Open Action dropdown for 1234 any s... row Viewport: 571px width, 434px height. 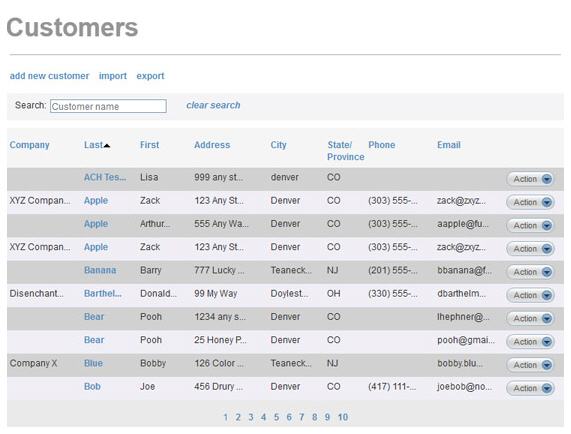coord(530,319)
